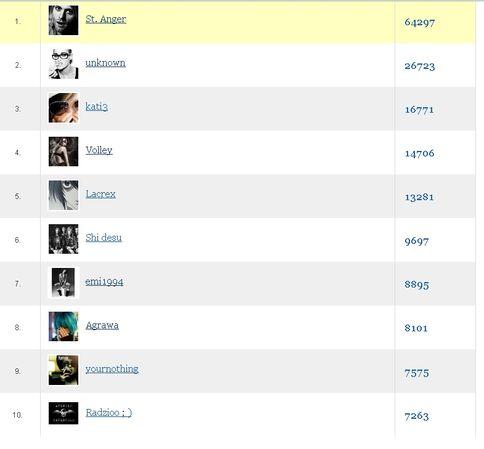The width and height of the screenshot is (484, 449).
Task: Open yournothing's avatar thumbnail
Action: pyautogui.click(x=63, y=370)
